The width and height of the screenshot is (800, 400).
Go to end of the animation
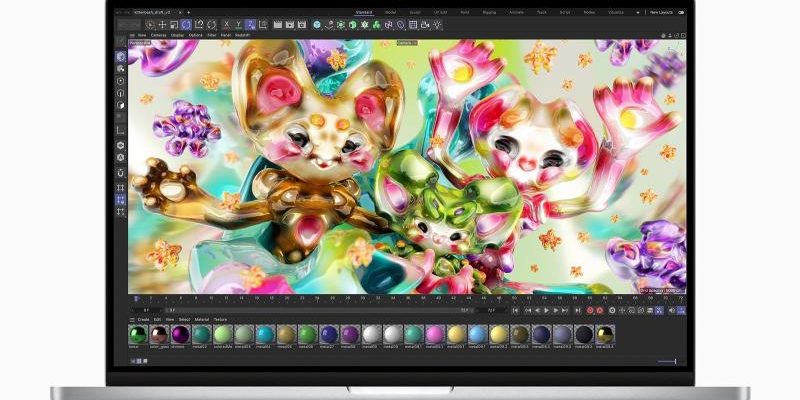pos(578,310)
